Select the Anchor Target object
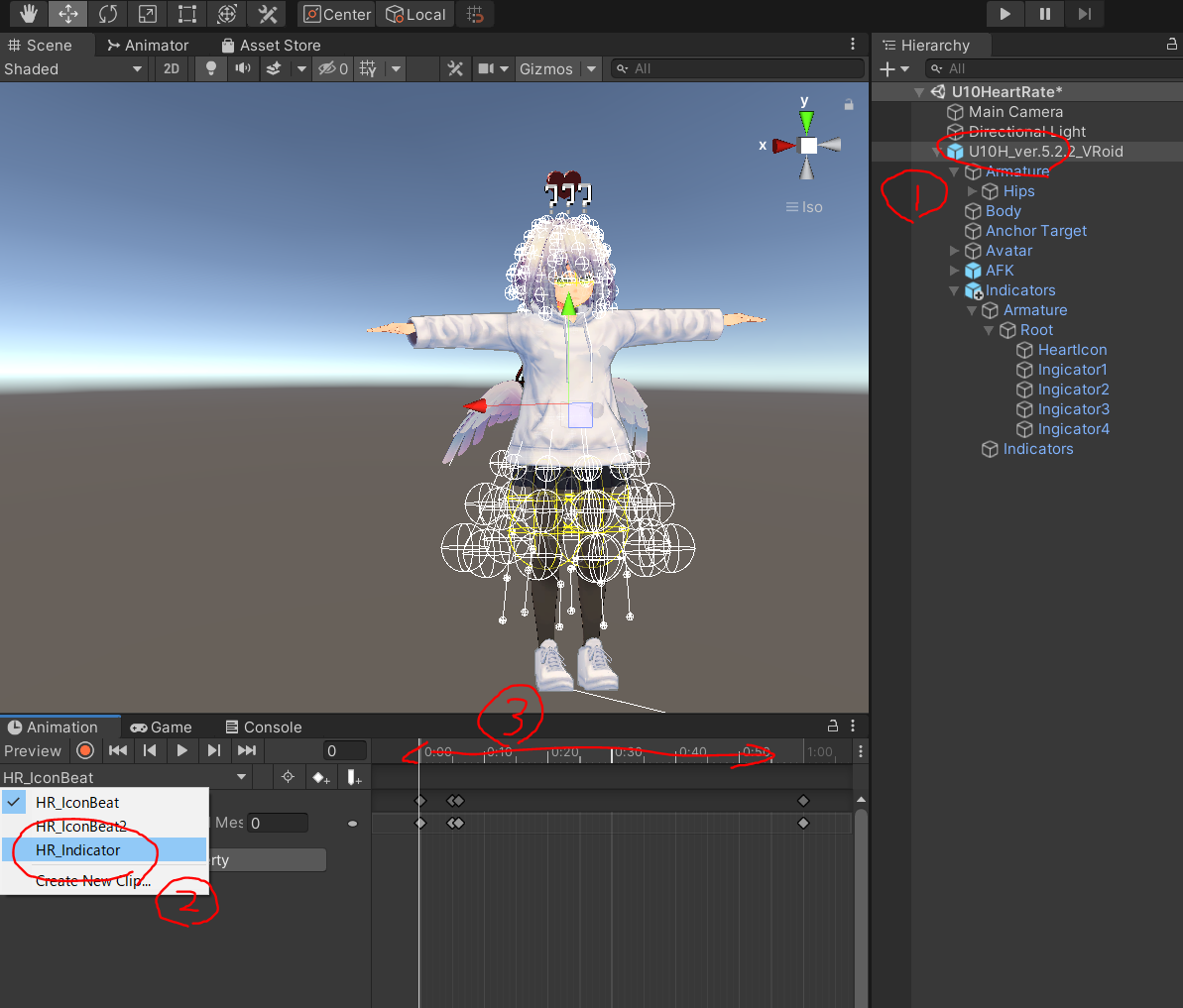Viewport: 1183px width, 1008px height. click(1036, 231)
